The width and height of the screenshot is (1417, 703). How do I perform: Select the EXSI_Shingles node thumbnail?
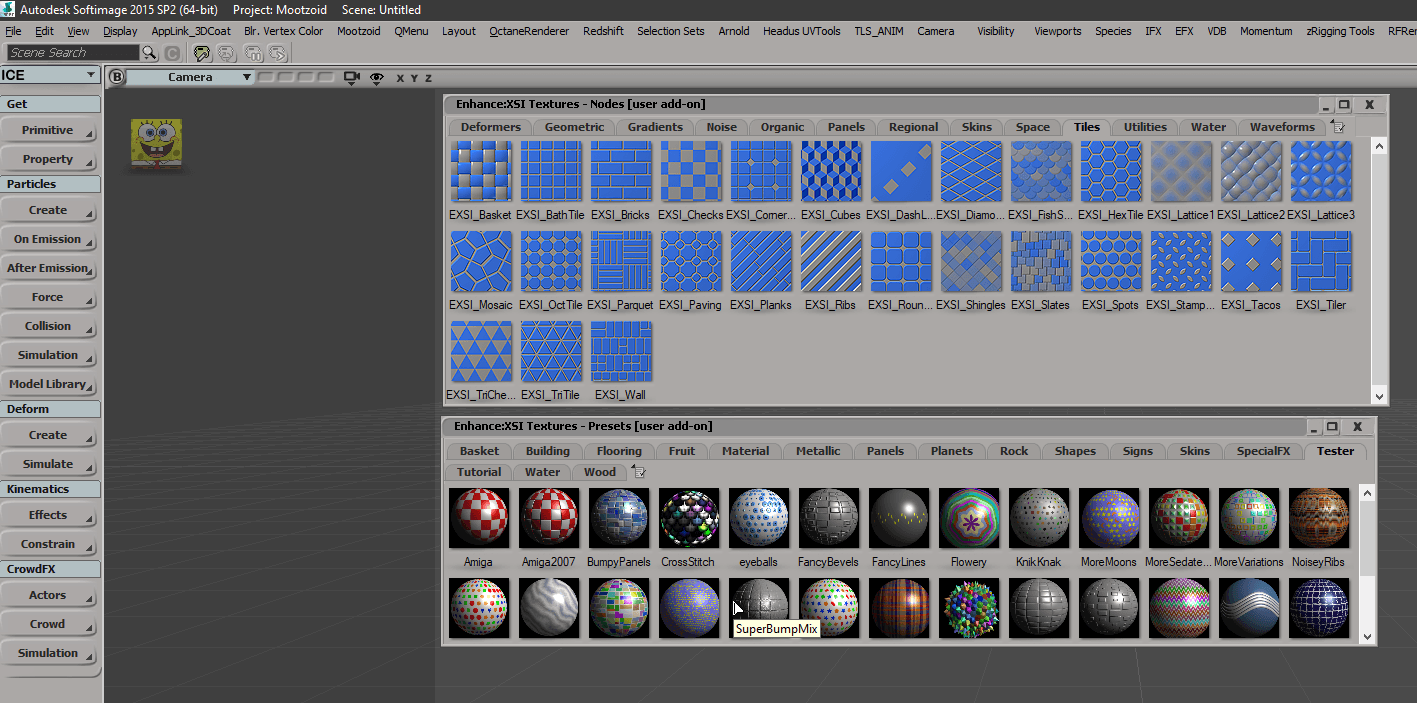971,261
